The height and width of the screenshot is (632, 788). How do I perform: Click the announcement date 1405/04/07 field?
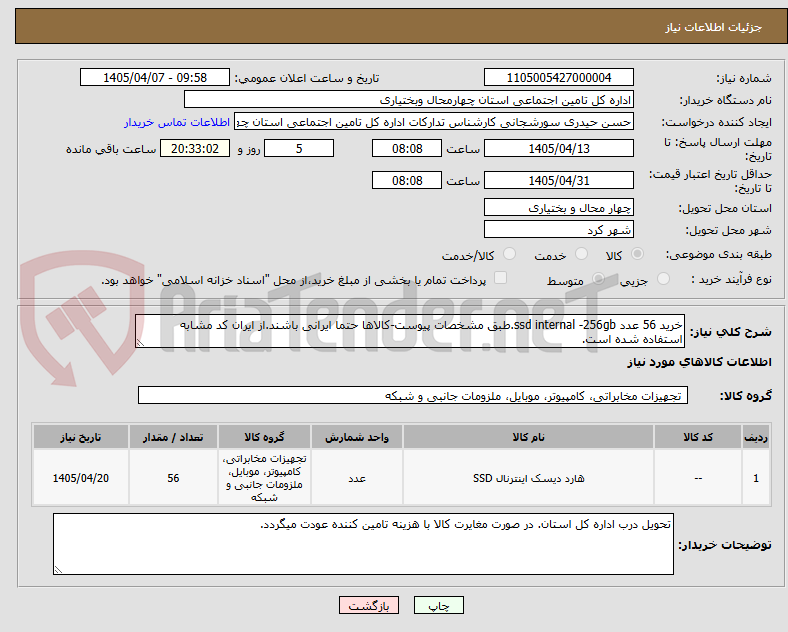pyautogui.click(x=155, y=77)
